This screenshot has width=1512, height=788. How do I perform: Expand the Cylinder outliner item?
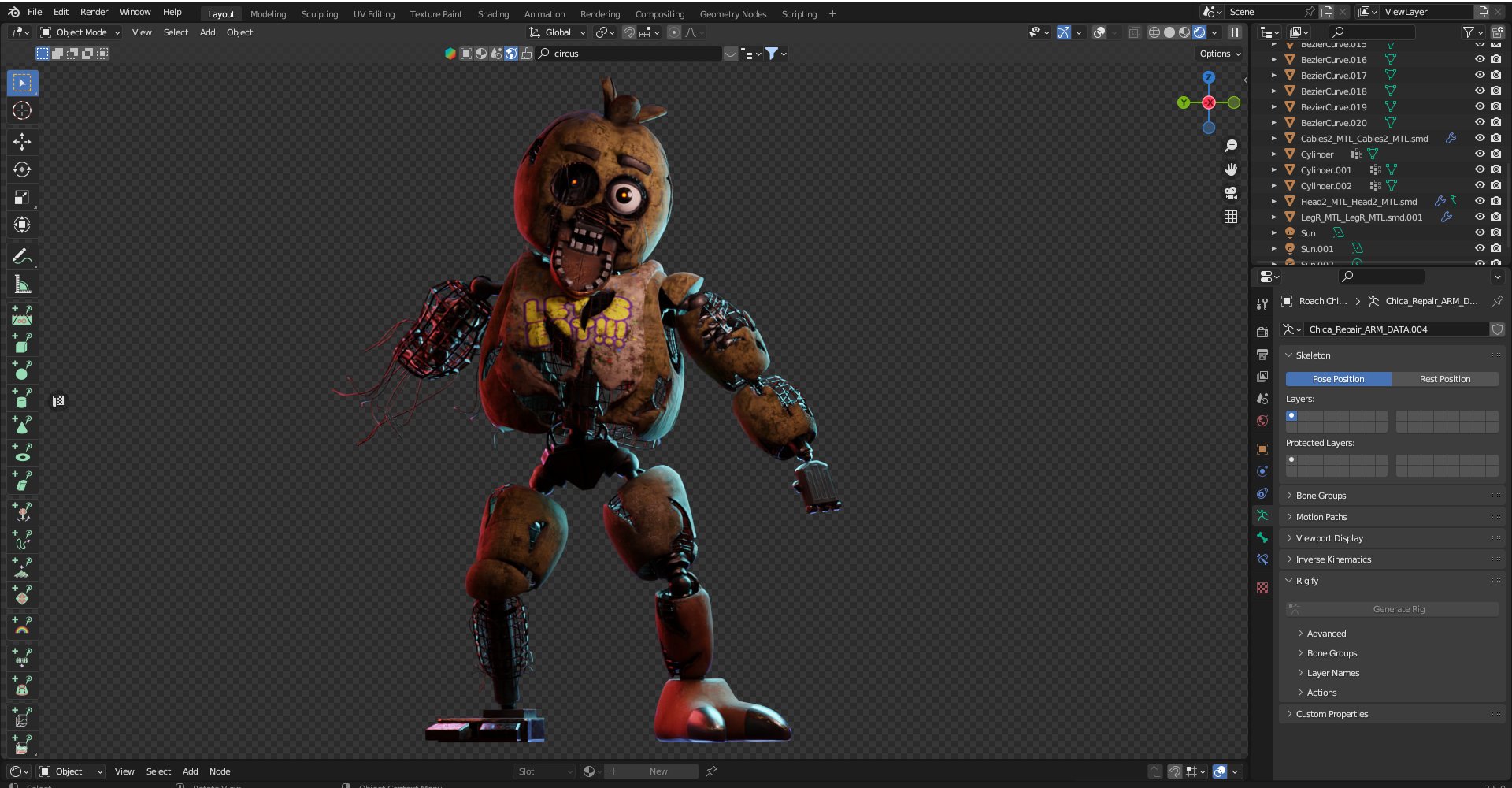point(1273,154)
